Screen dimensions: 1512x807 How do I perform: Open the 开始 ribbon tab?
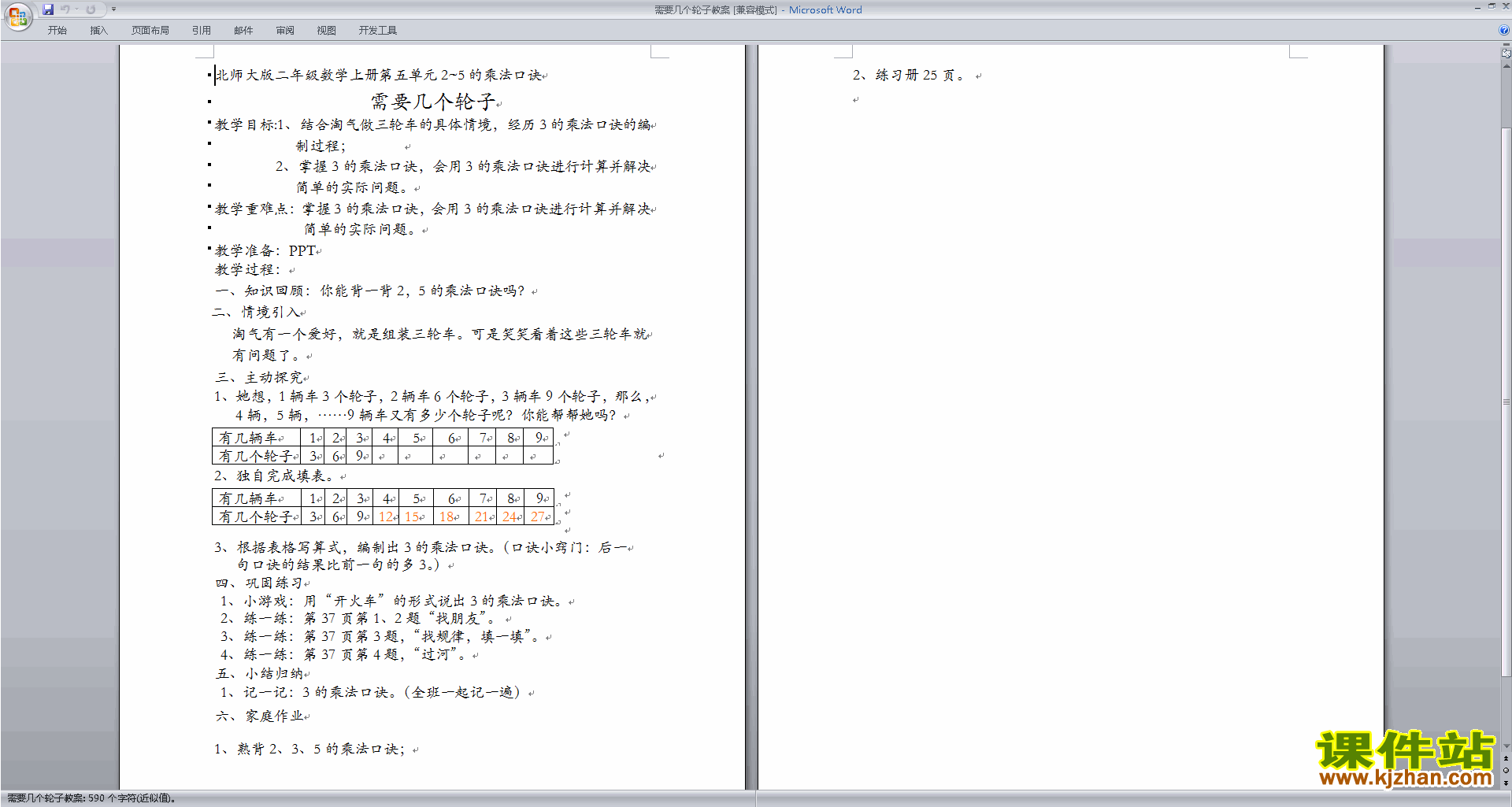click(57, 30)
